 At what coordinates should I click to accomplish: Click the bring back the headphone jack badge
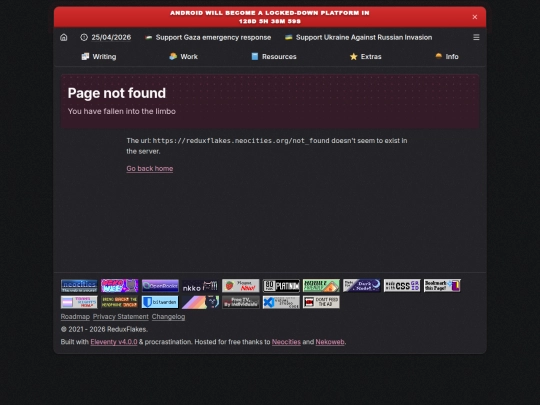pos(120,302)
